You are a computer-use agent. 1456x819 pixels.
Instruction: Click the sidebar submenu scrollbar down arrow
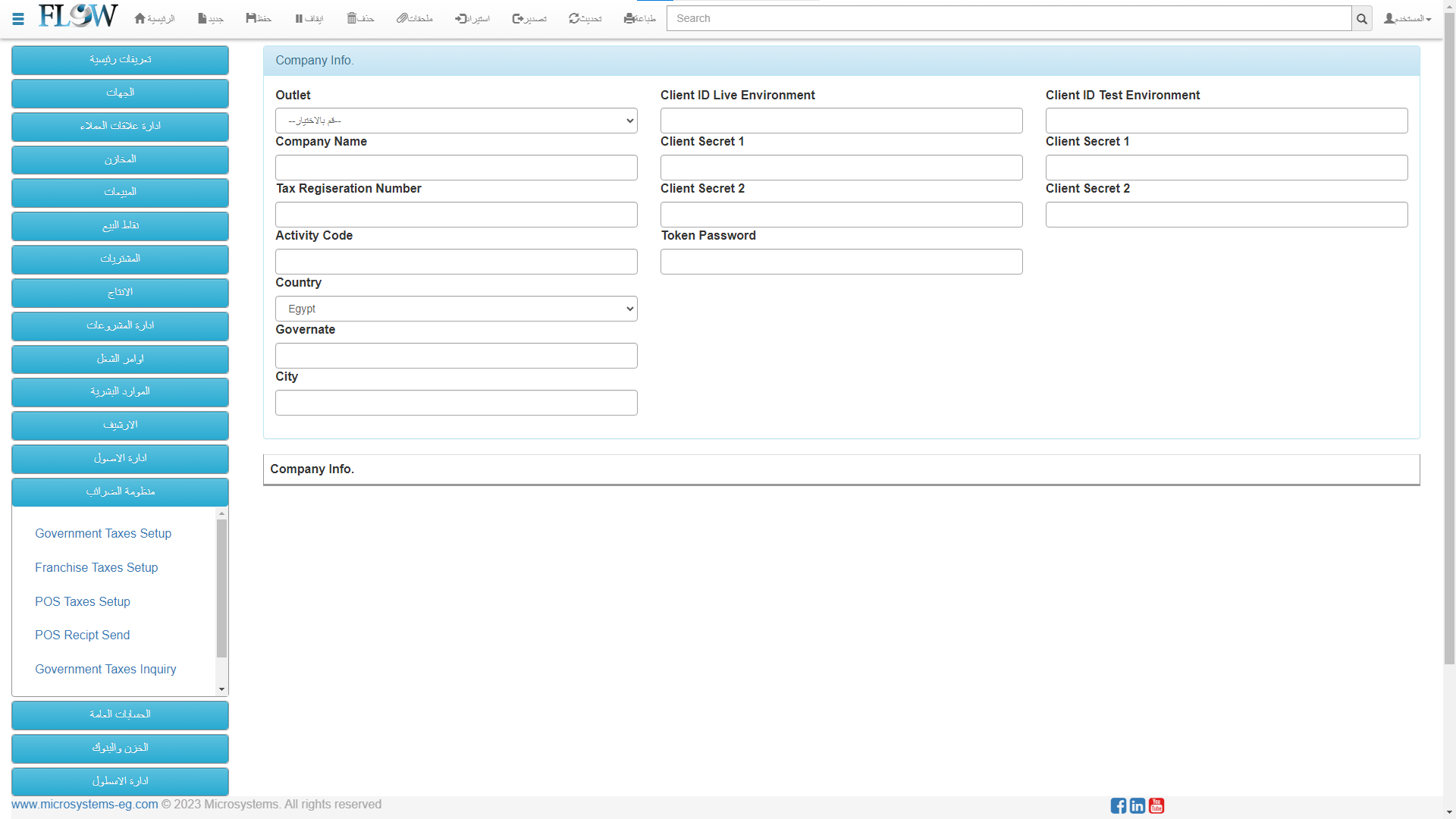(222, 689)
